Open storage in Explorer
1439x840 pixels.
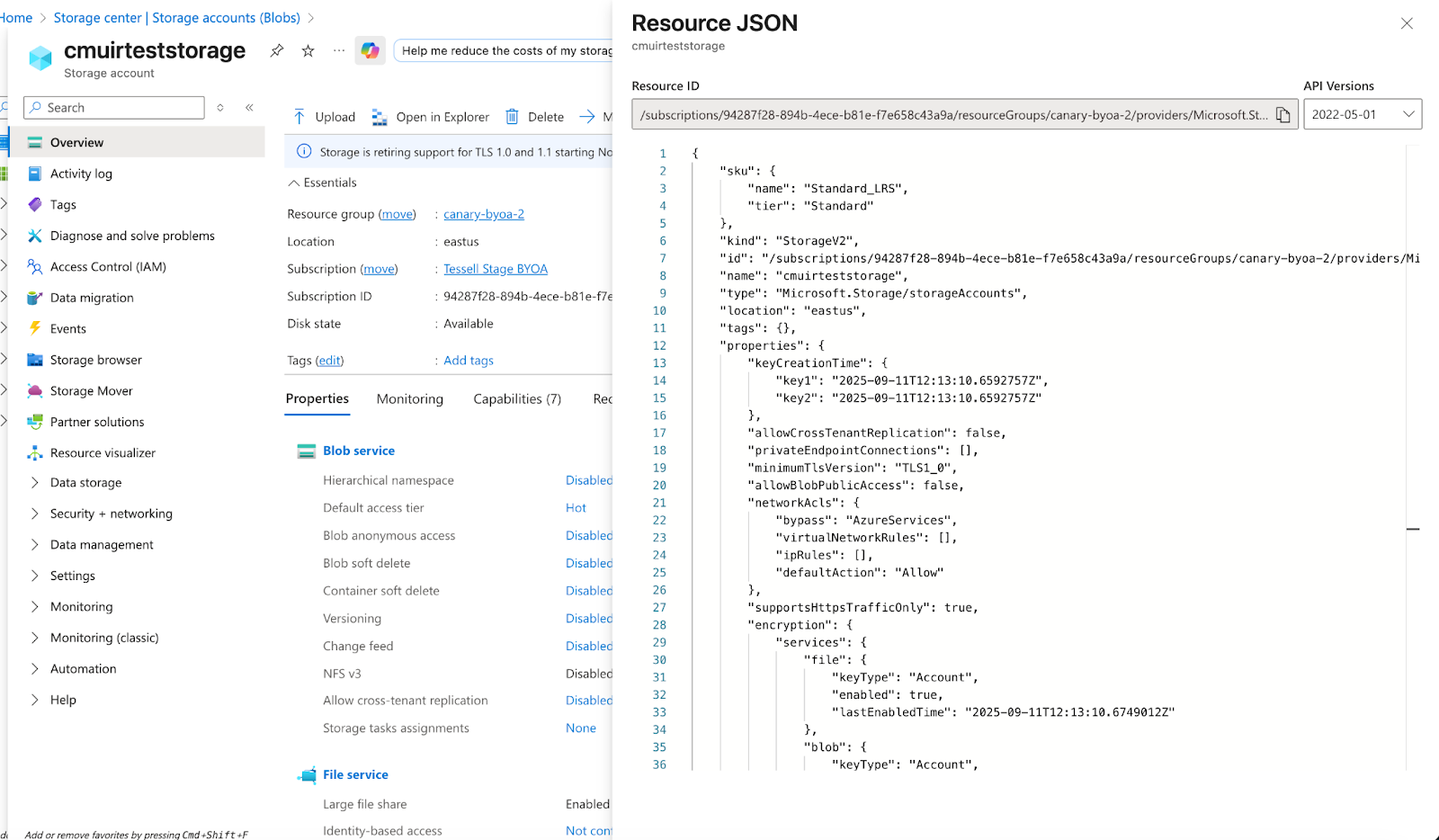coord(431,117)
